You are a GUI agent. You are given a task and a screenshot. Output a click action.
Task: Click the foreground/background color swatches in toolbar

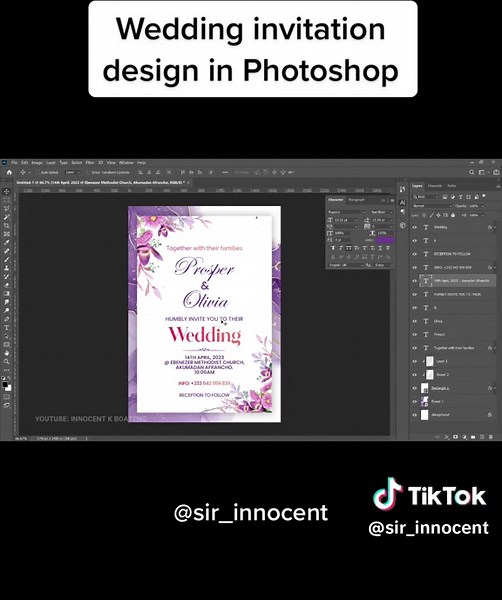click(x=7, y=386)
